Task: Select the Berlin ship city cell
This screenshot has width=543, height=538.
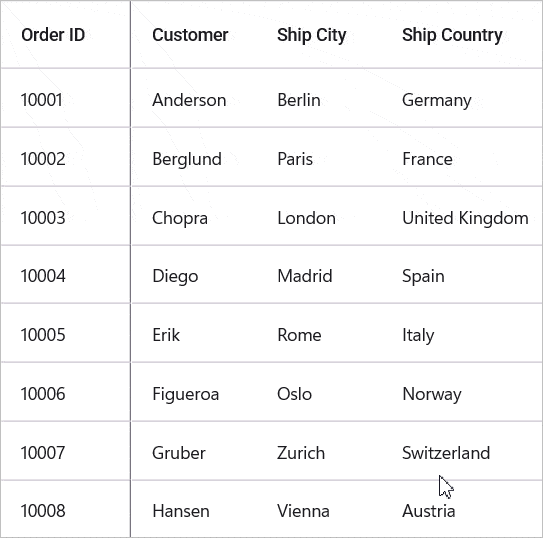Action: tap(319, 98)
